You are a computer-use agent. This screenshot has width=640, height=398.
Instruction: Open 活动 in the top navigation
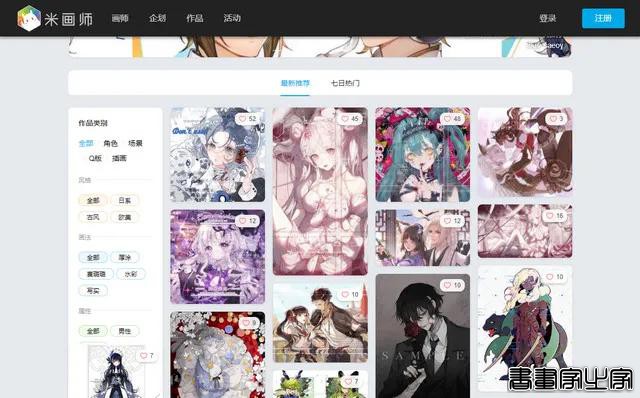pos(232,18)
